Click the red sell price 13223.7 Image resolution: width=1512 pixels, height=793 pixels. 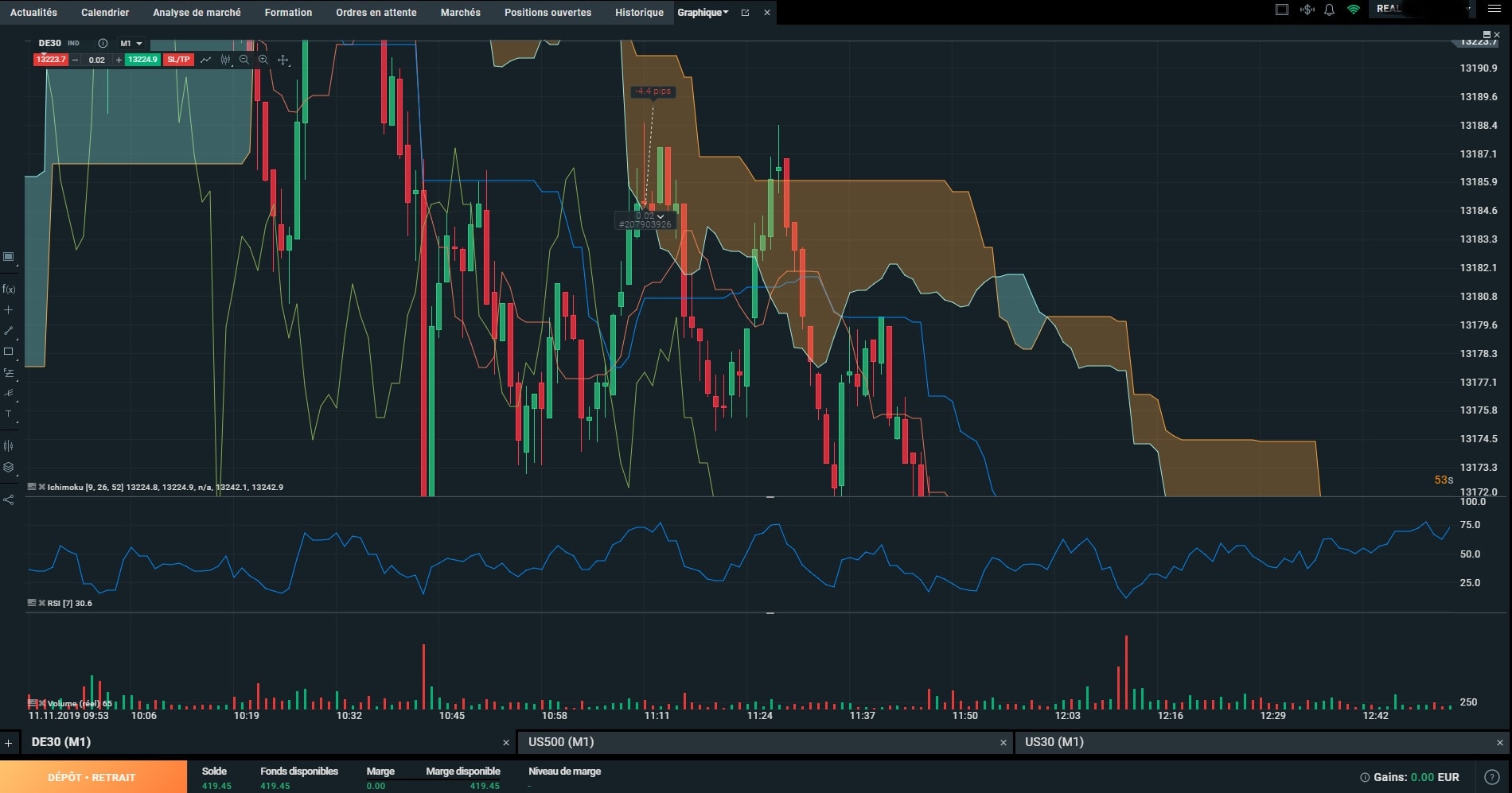pos(51,60)
